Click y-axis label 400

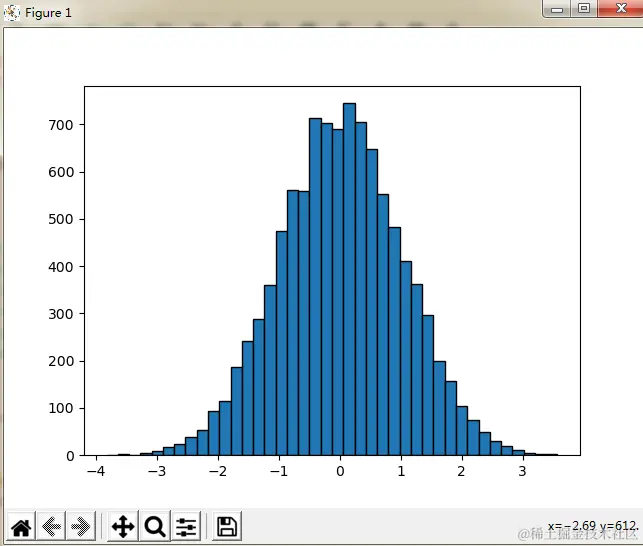click(61, 267)
